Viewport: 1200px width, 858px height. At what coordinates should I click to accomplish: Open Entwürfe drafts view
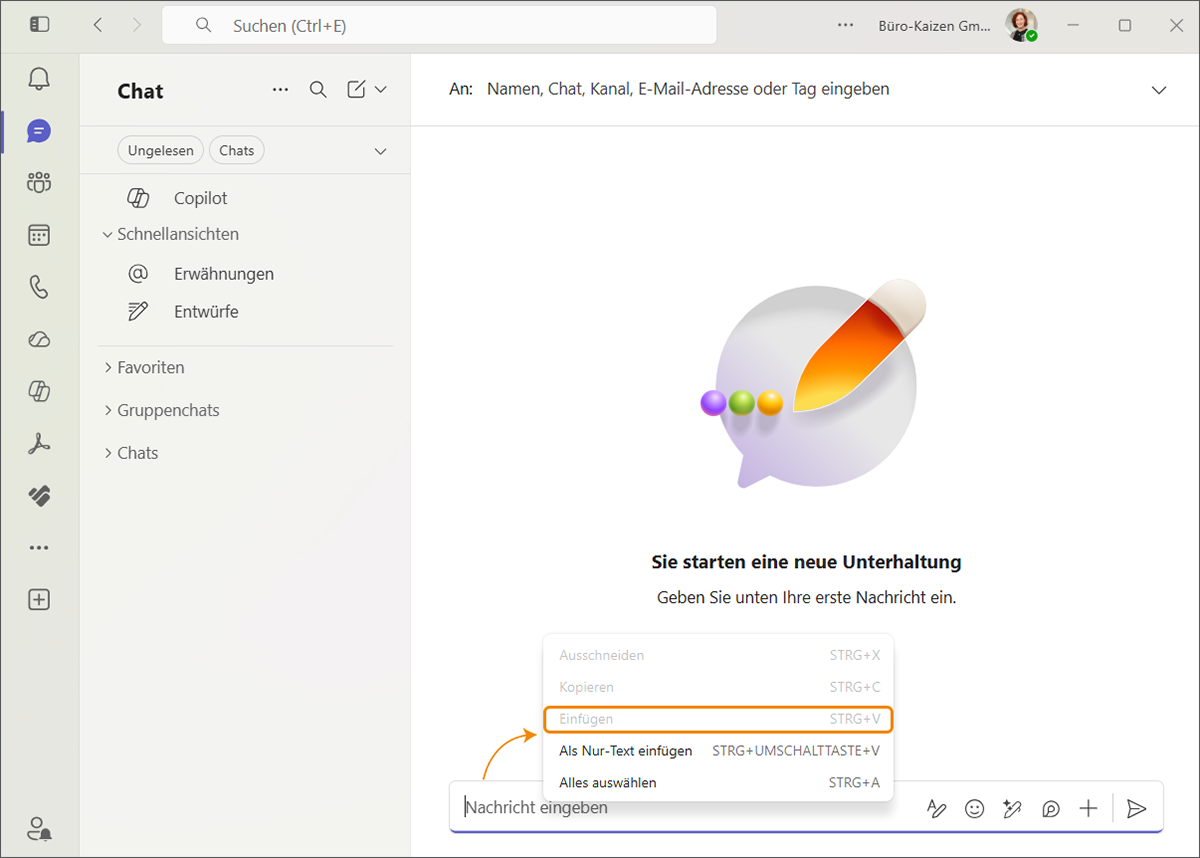click(x=205, y=311)
